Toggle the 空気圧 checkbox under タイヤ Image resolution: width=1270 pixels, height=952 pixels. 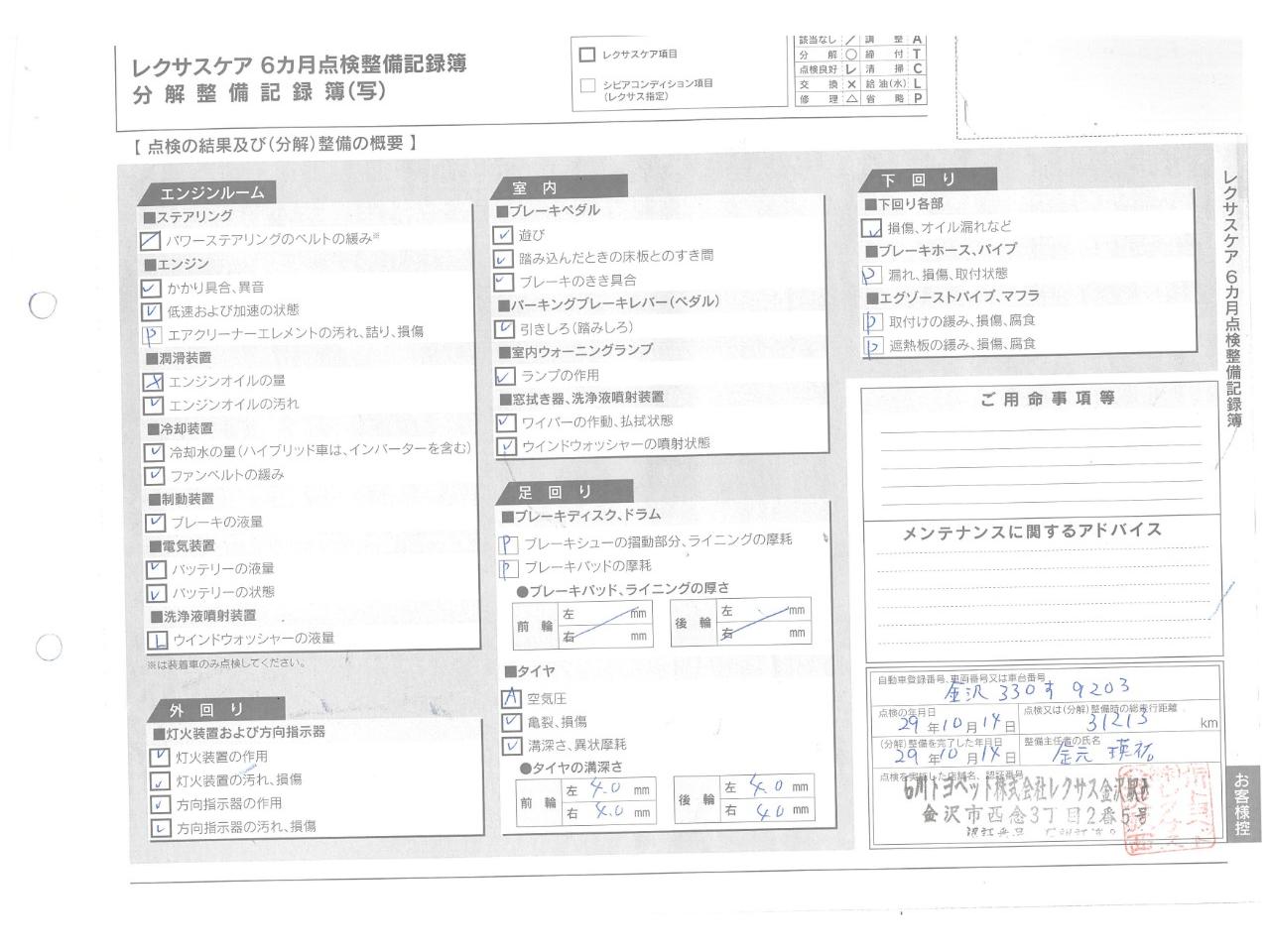click(511, 698)
